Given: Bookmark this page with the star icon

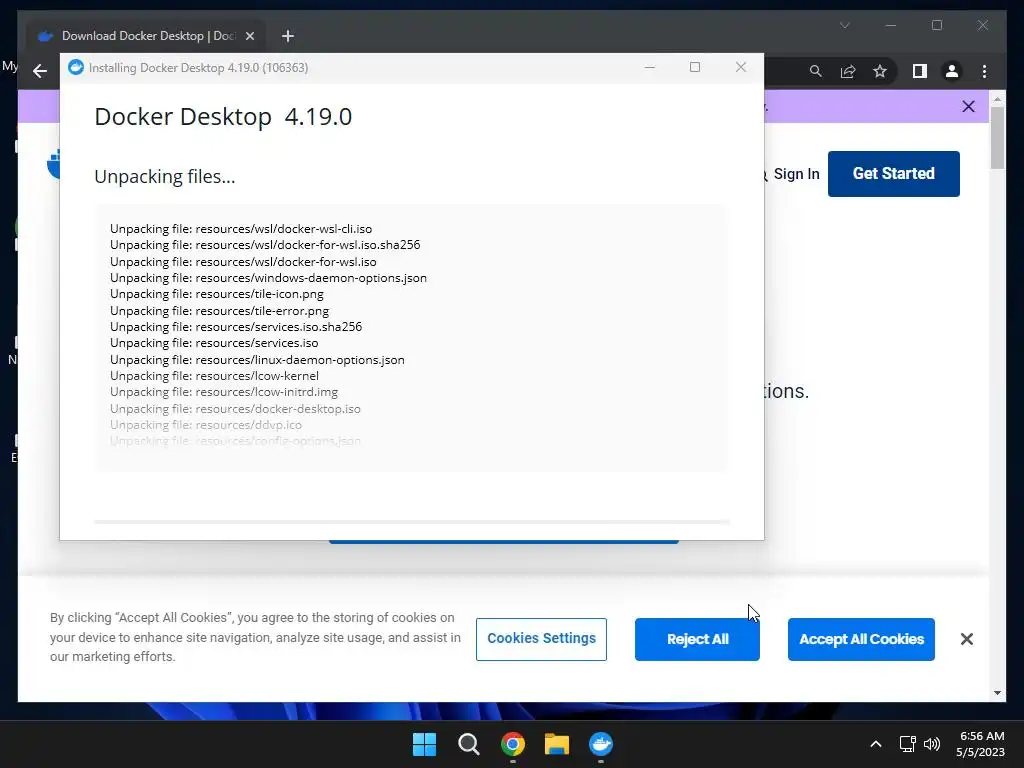Looking at the screenshot, I should pyautogui.click(x=880, y=71).
